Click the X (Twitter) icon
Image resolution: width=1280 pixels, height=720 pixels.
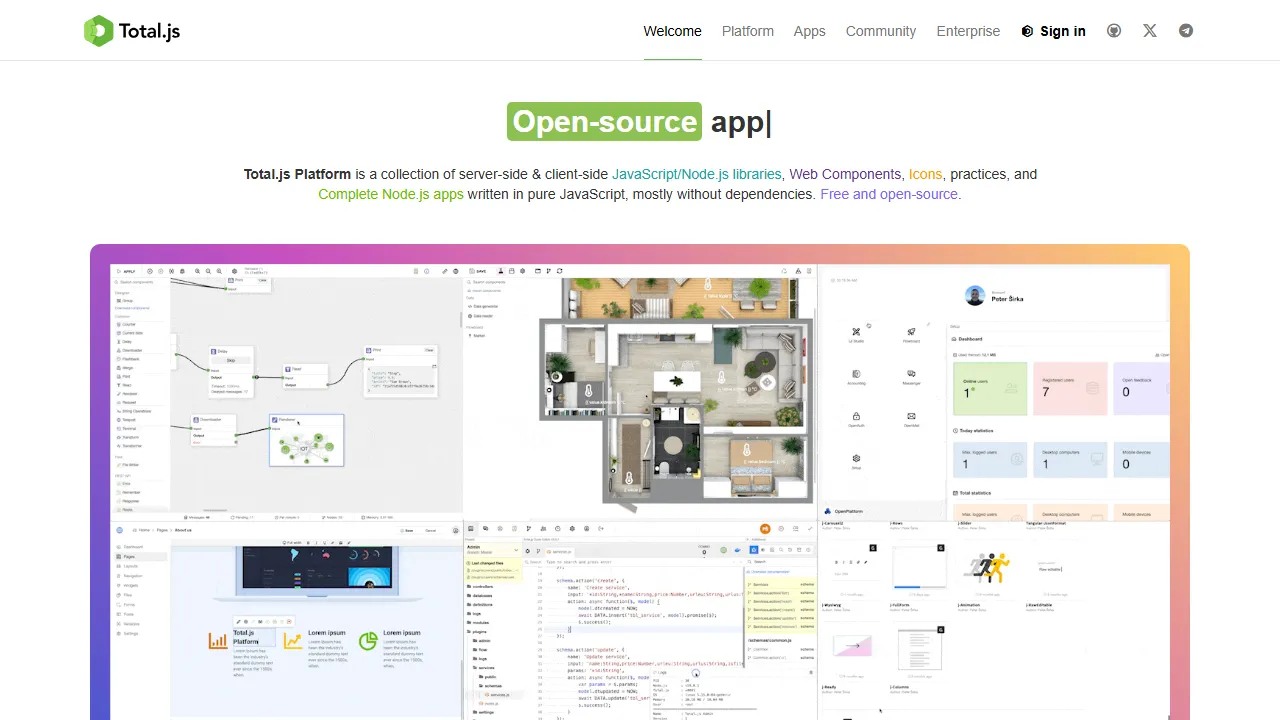coord(1149,30)
